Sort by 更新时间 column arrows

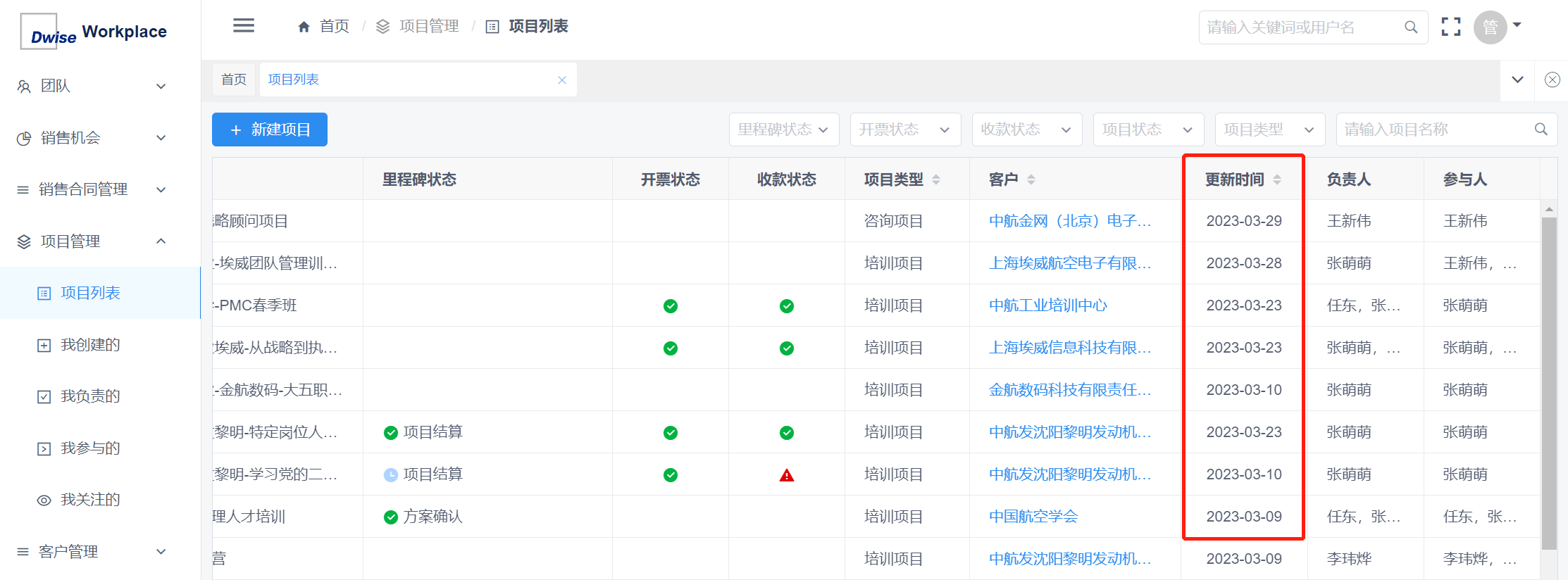1277,180
